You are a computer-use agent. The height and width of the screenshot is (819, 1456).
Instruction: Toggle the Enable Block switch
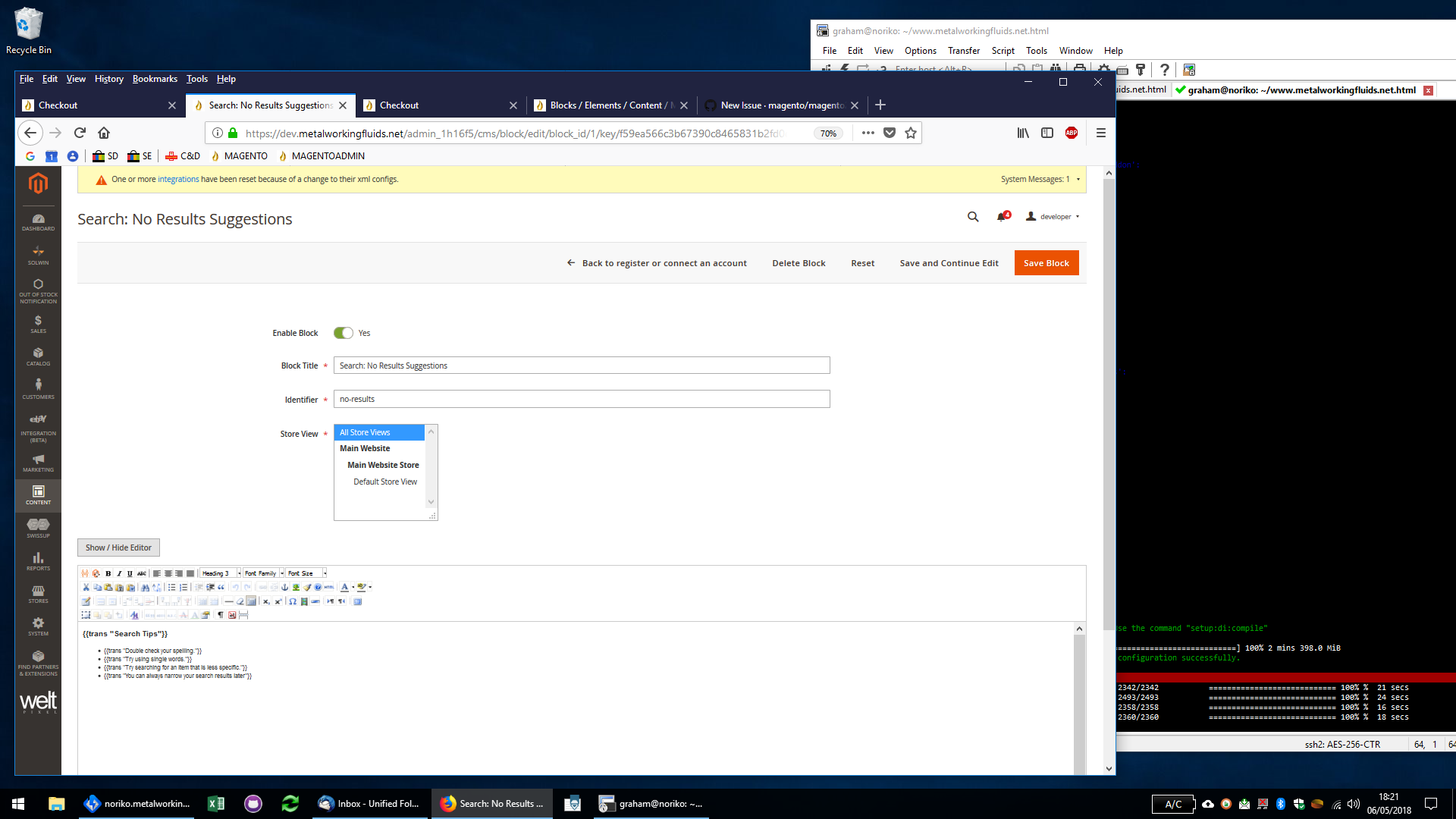click(x=344, y=333)
